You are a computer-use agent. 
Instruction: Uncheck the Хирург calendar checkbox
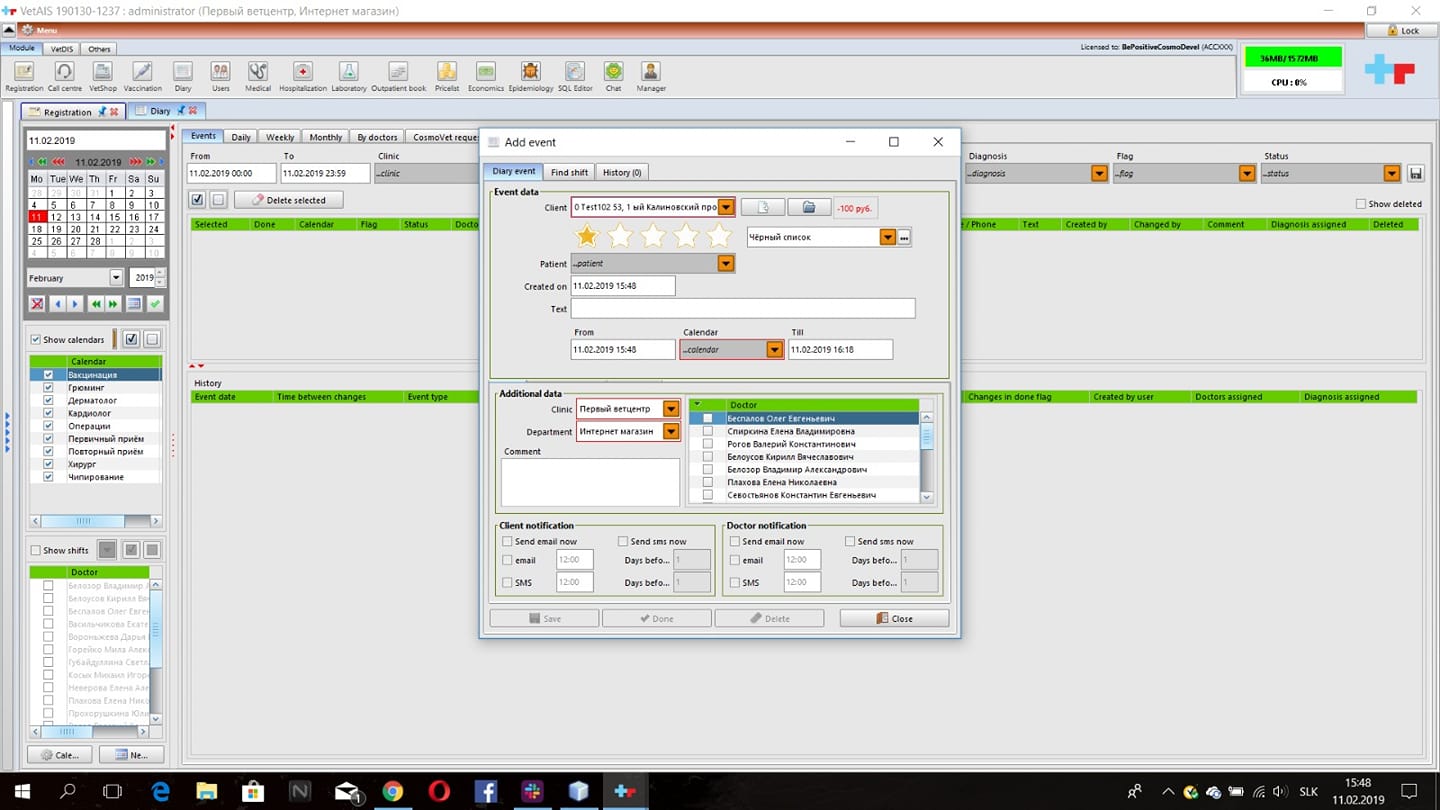tap(48, 464)
